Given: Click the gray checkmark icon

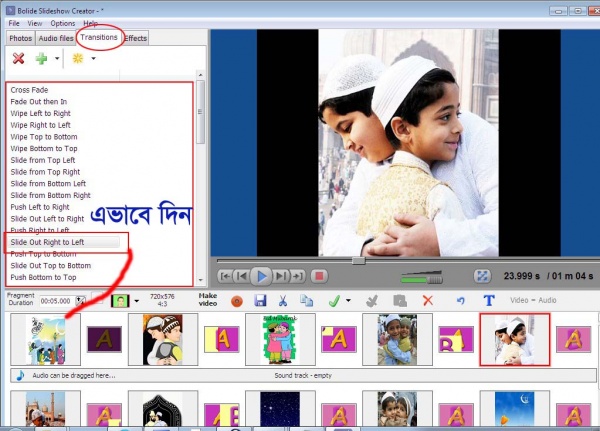Looking at the screenshot, I should coord(372,301).
